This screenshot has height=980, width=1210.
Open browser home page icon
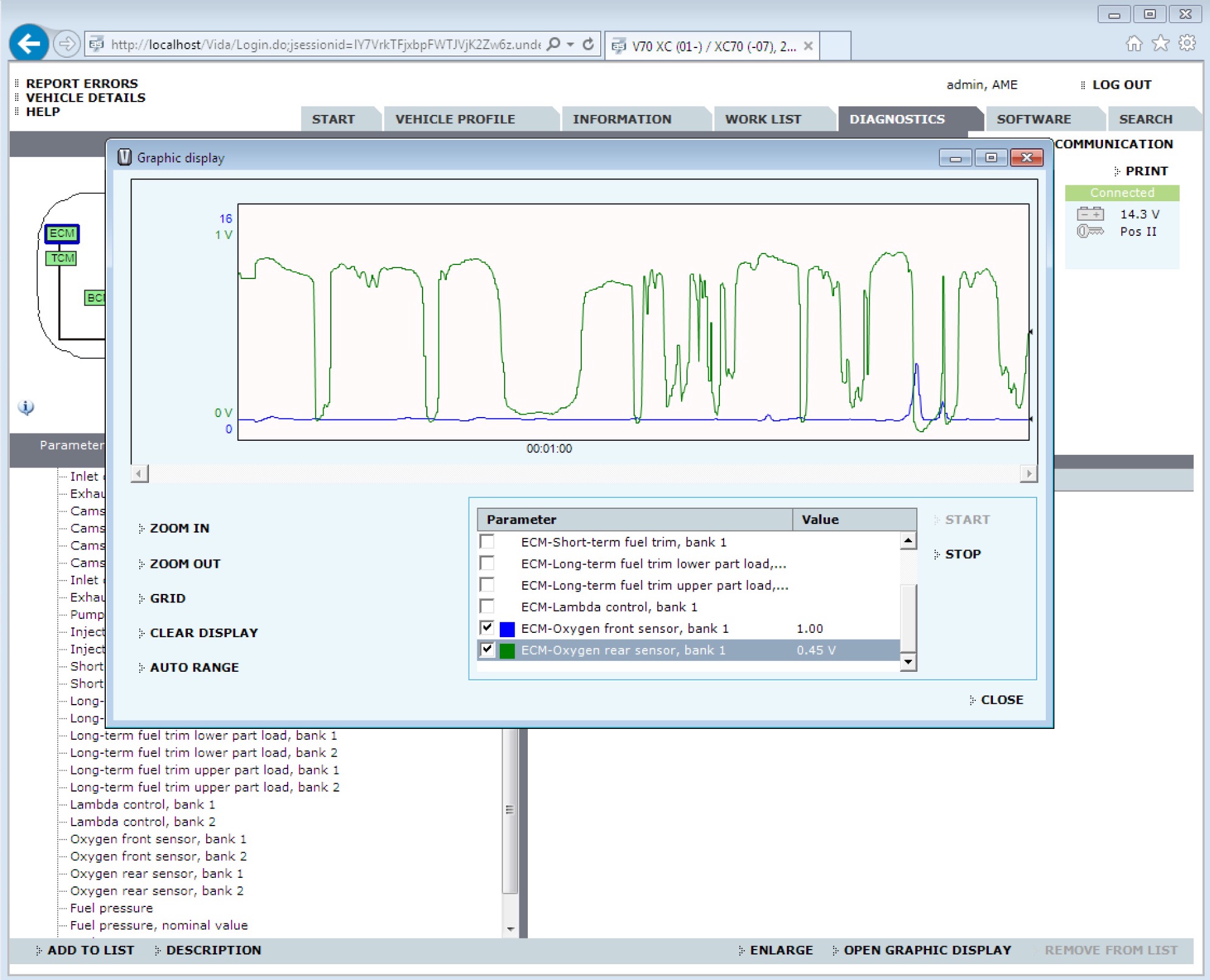point(1133,44)
